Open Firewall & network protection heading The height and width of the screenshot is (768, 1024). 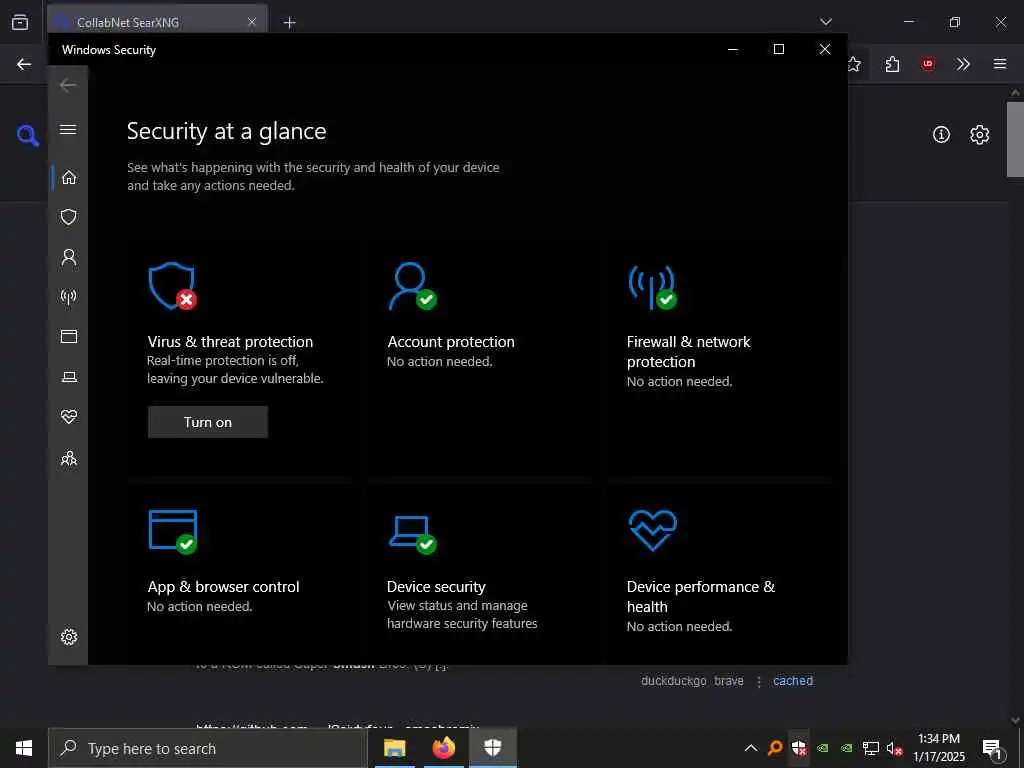(x=688, y=351)
